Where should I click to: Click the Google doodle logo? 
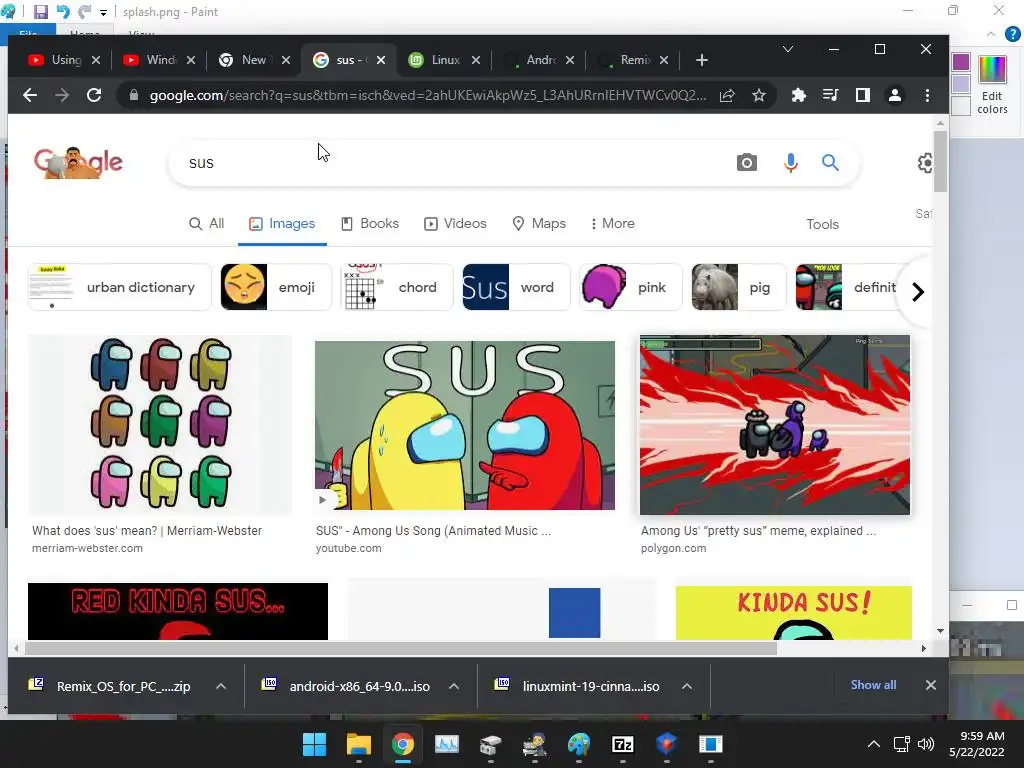pos(78,163)
